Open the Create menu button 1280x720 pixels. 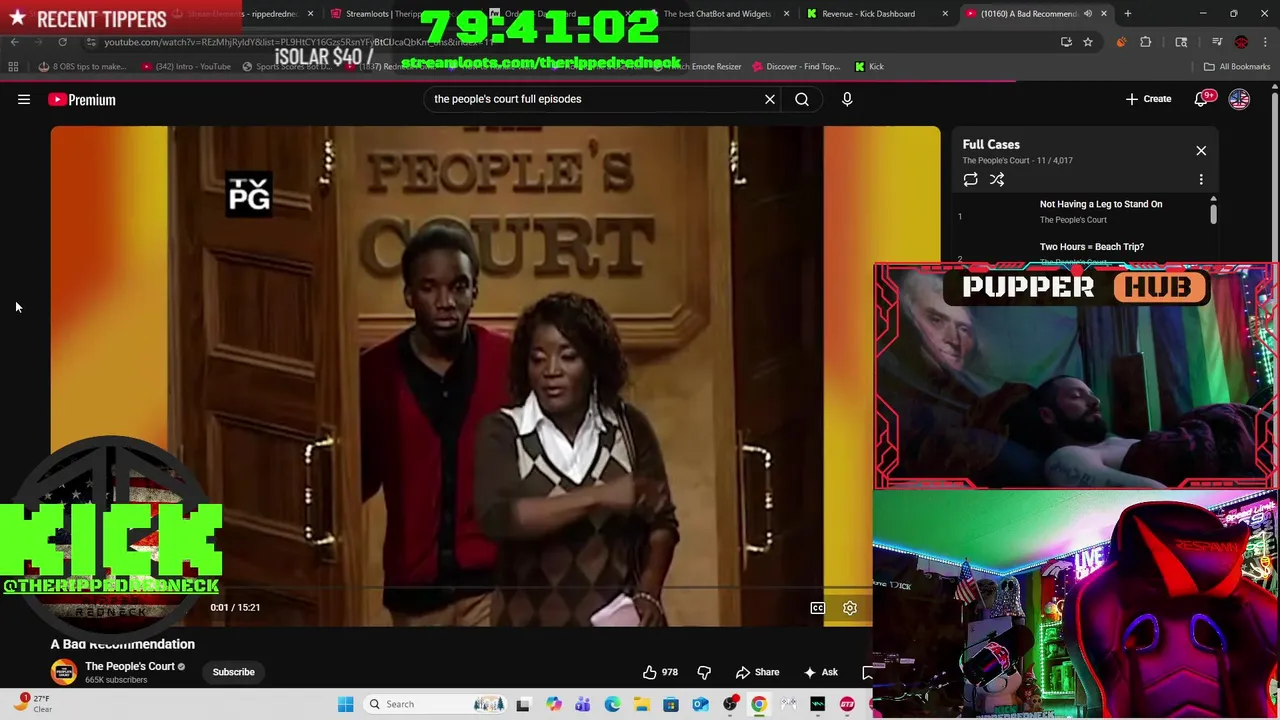[1148, 99]
